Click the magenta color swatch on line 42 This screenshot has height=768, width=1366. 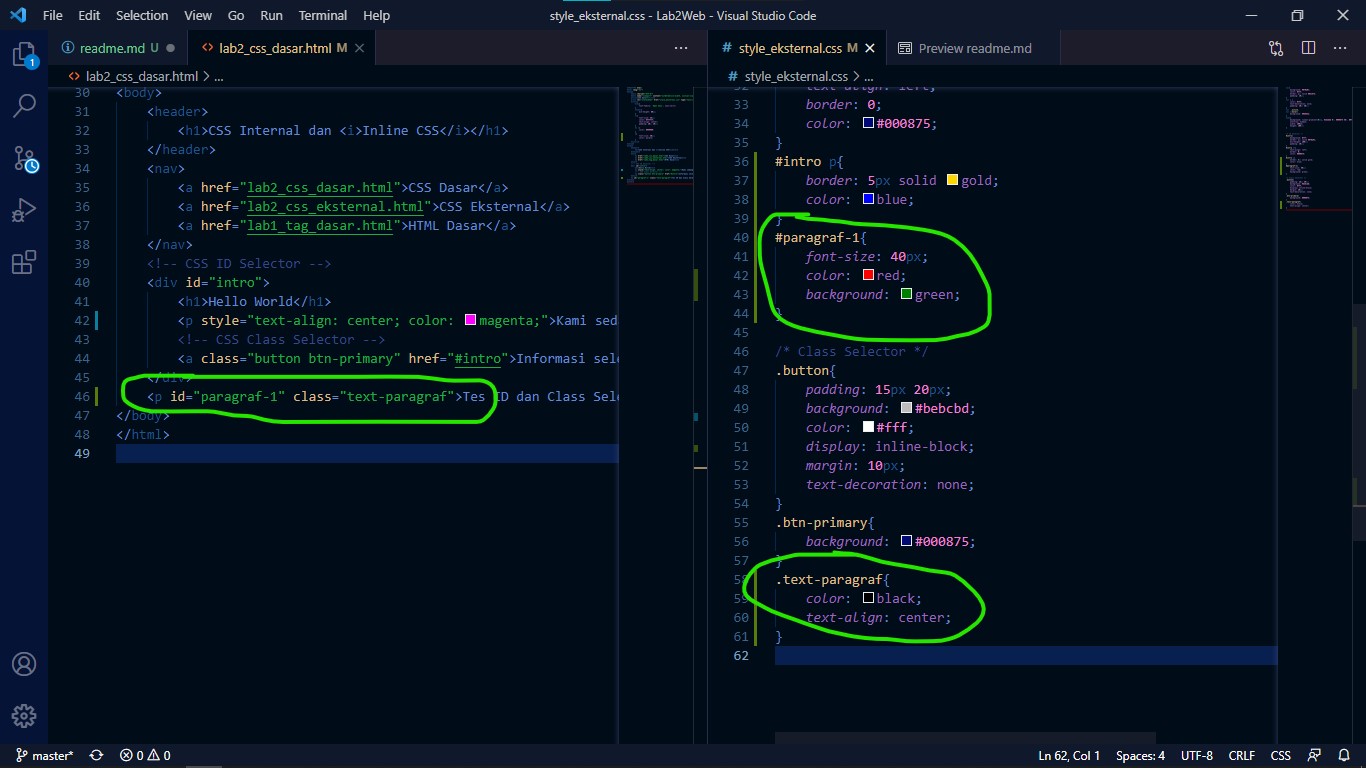click(x=469, y=320)
